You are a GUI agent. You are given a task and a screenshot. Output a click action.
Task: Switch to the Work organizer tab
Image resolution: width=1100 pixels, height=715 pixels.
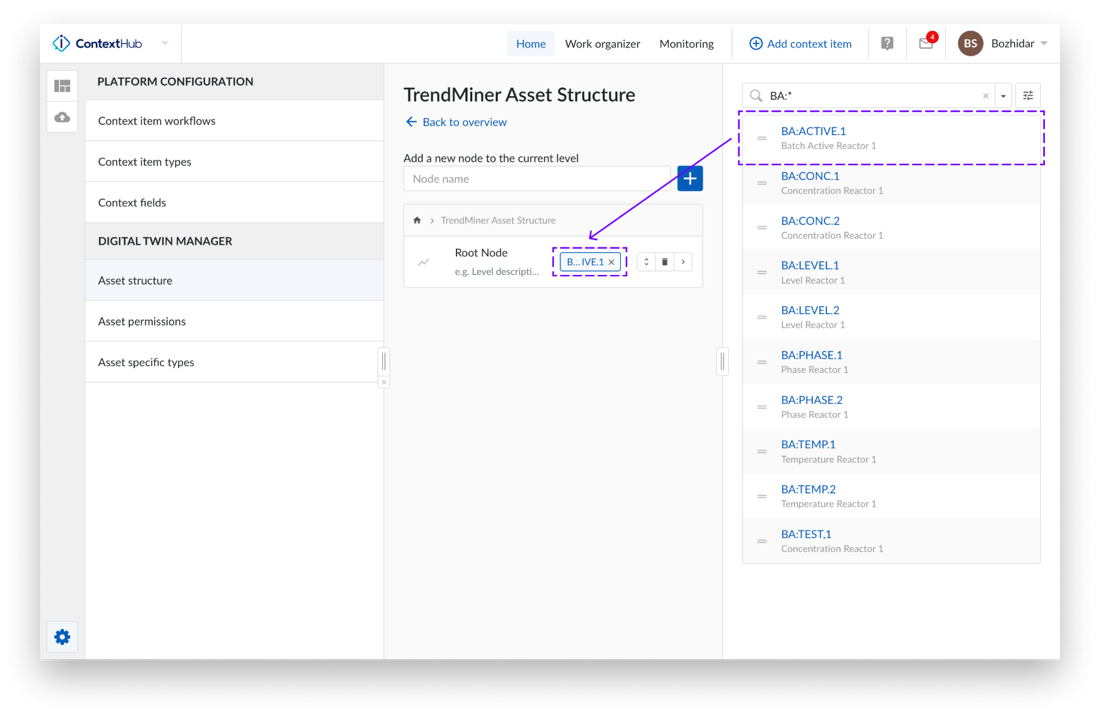tap(602, 44)
